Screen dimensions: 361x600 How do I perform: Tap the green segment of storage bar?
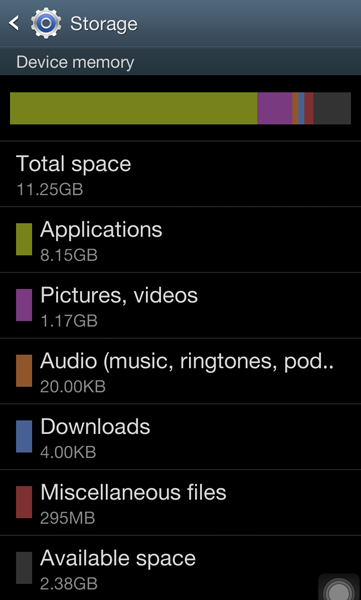point(134,108)
